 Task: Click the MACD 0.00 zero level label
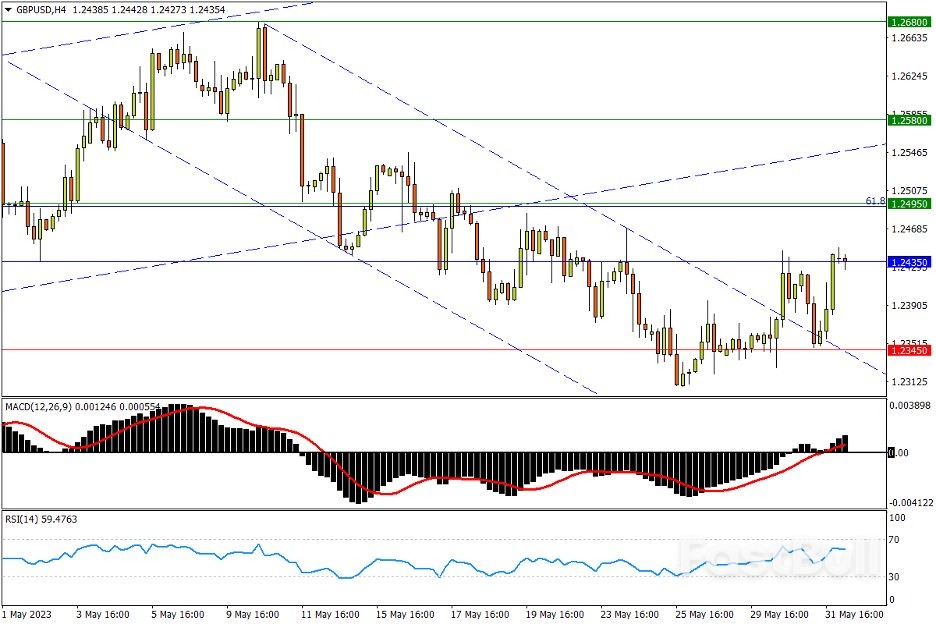click(x=900, y=453)
